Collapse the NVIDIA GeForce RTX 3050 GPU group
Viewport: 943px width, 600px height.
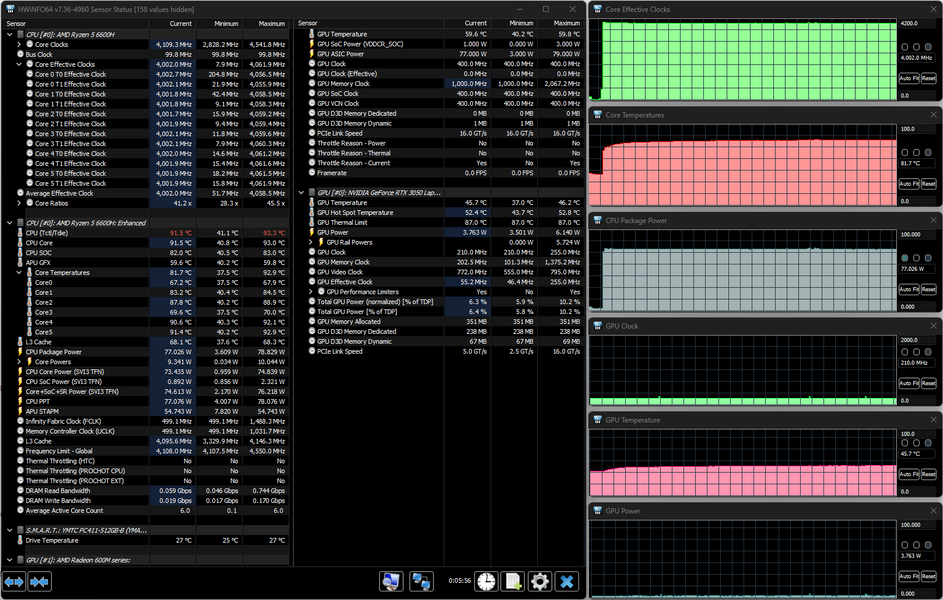point(301,192)
